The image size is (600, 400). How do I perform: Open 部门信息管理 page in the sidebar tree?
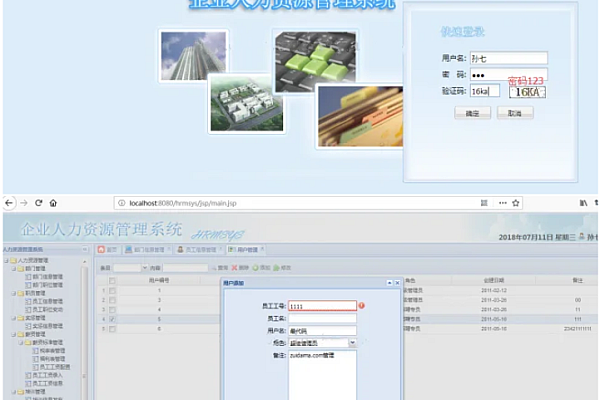pyautogui.click(x=47, y=277)
